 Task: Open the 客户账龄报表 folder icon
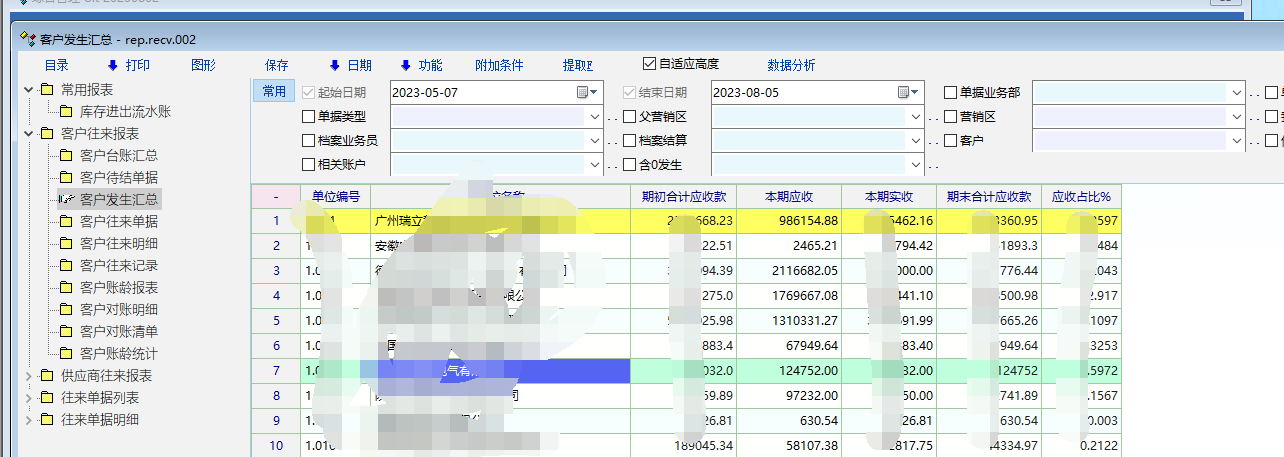pos(66,288)
